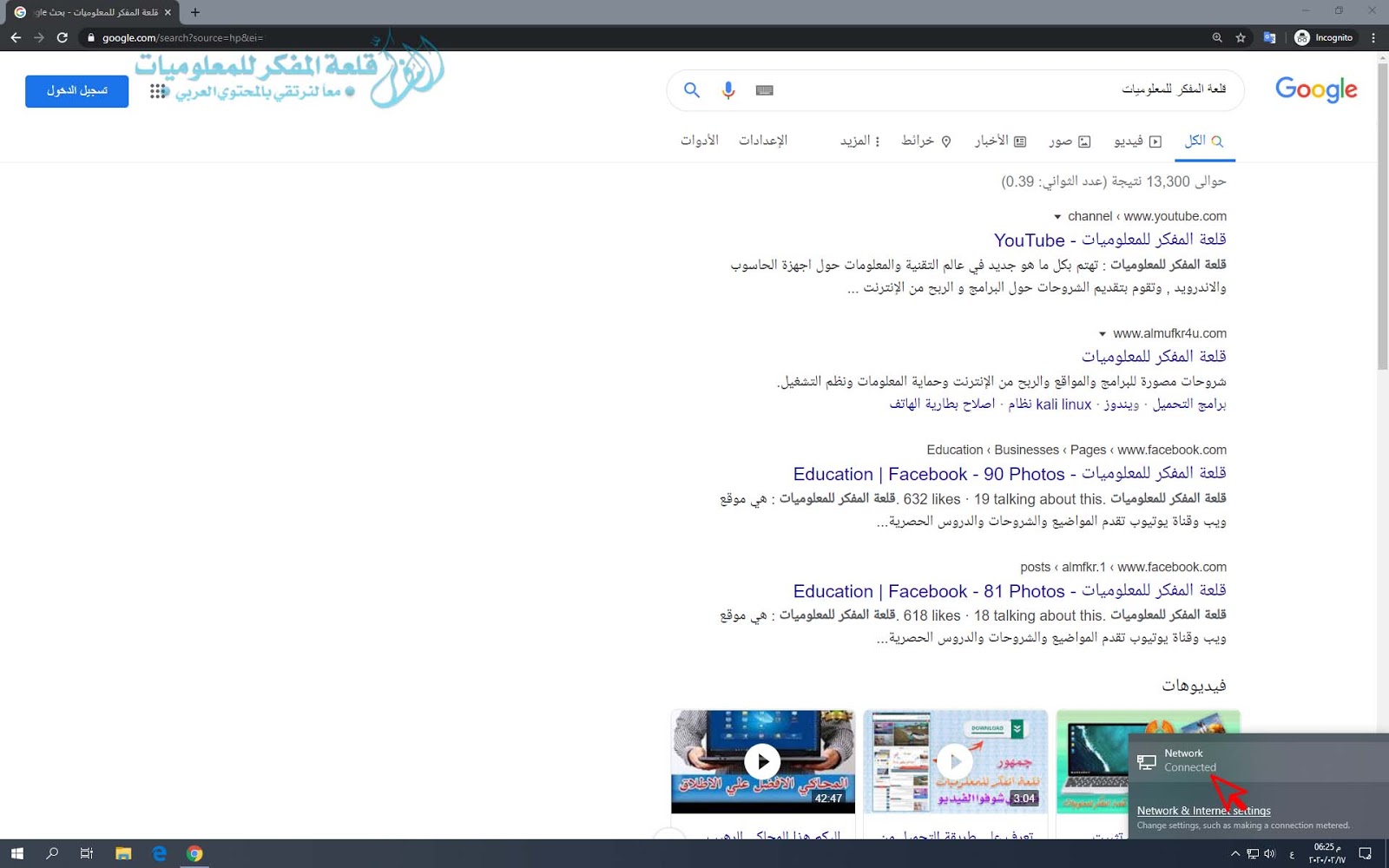Viewport: 1389px width, 868px height.
Task: Click the network tray icon
Action: (x=1253, y=854)
